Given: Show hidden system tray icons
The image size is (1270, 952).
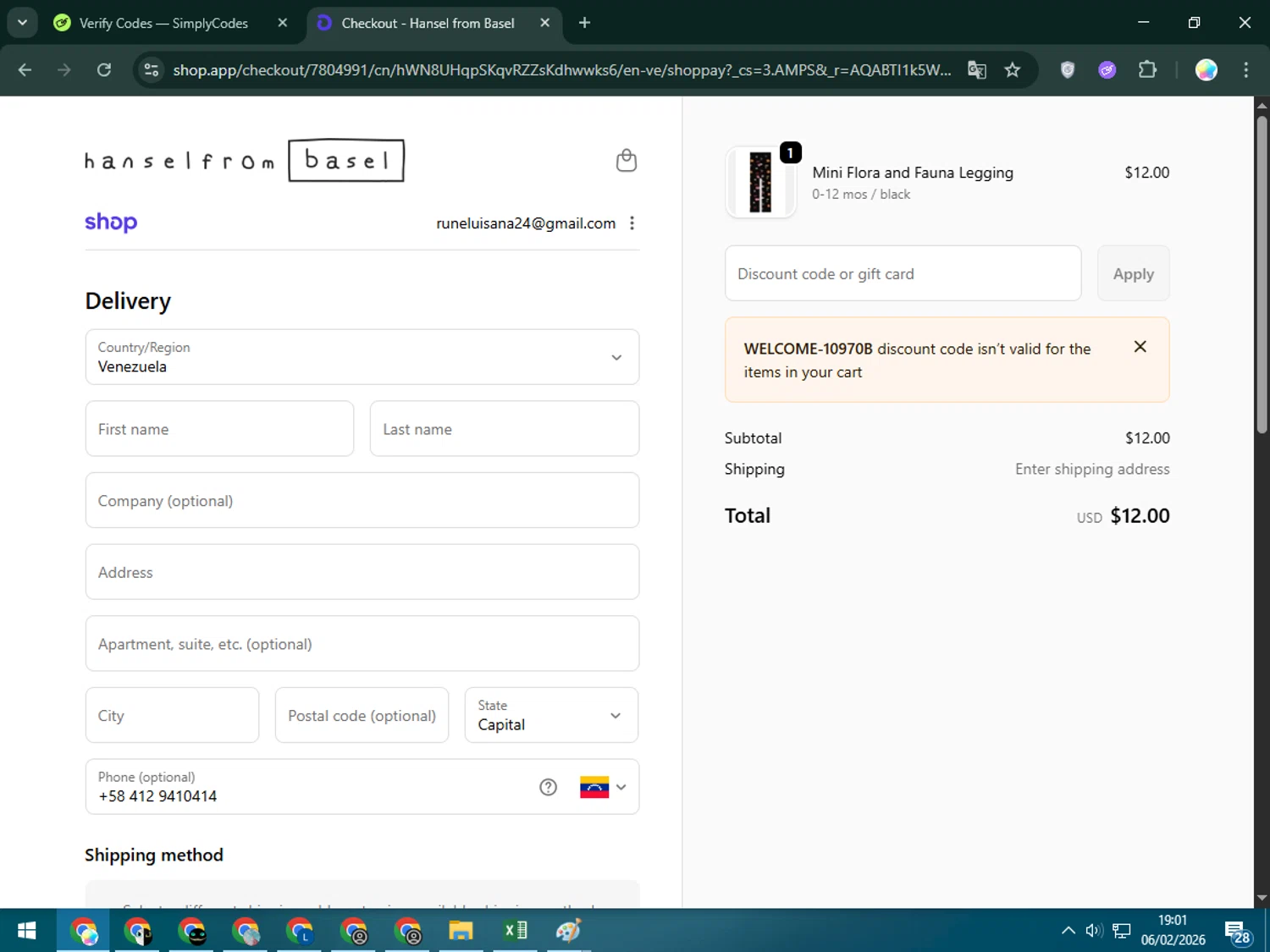Looking at the screenshot, I should click(x=1068, y=931).
